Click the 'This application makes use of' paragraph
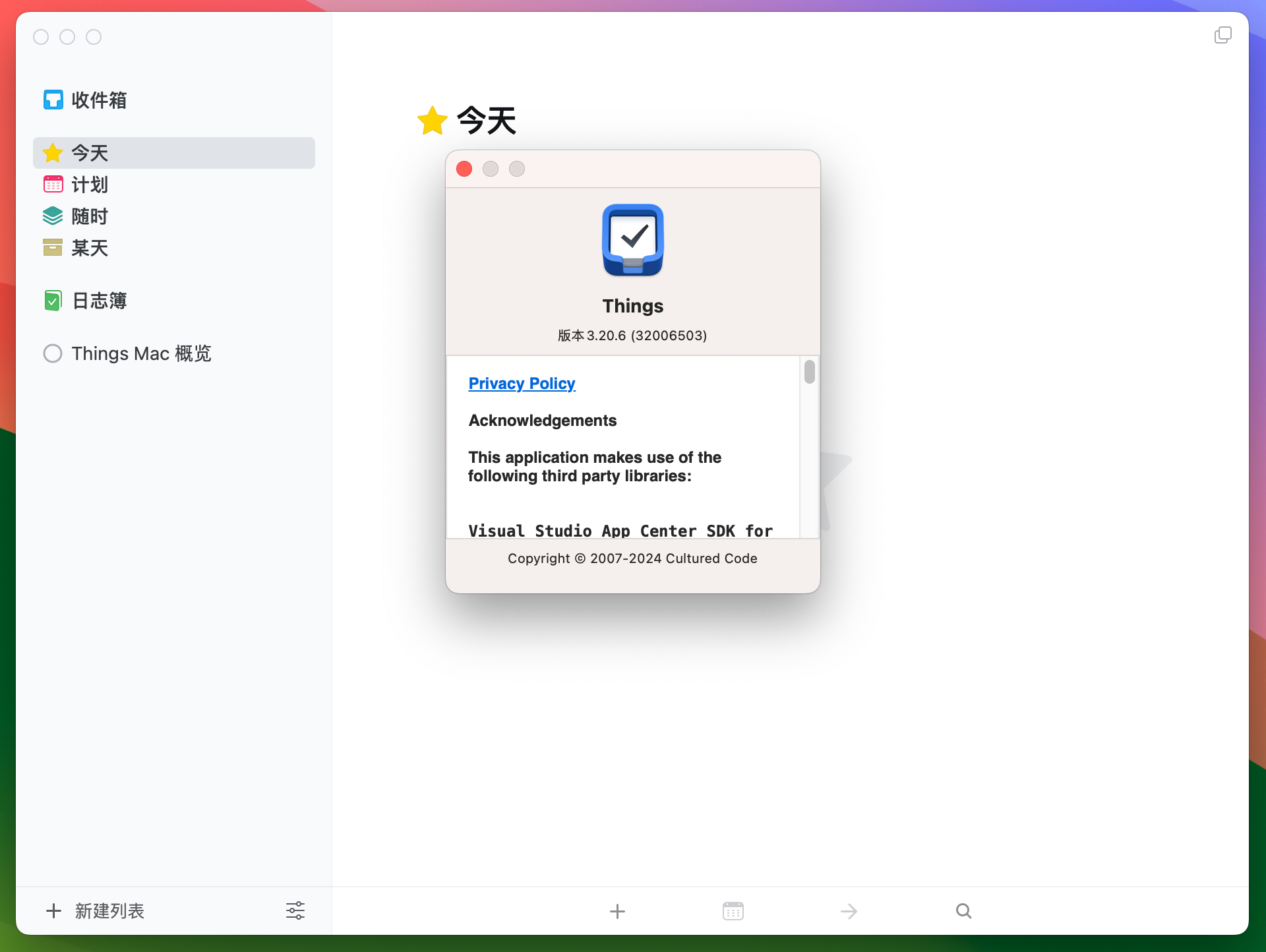The height and width of the screenshot is (952, 1266). 595,467
